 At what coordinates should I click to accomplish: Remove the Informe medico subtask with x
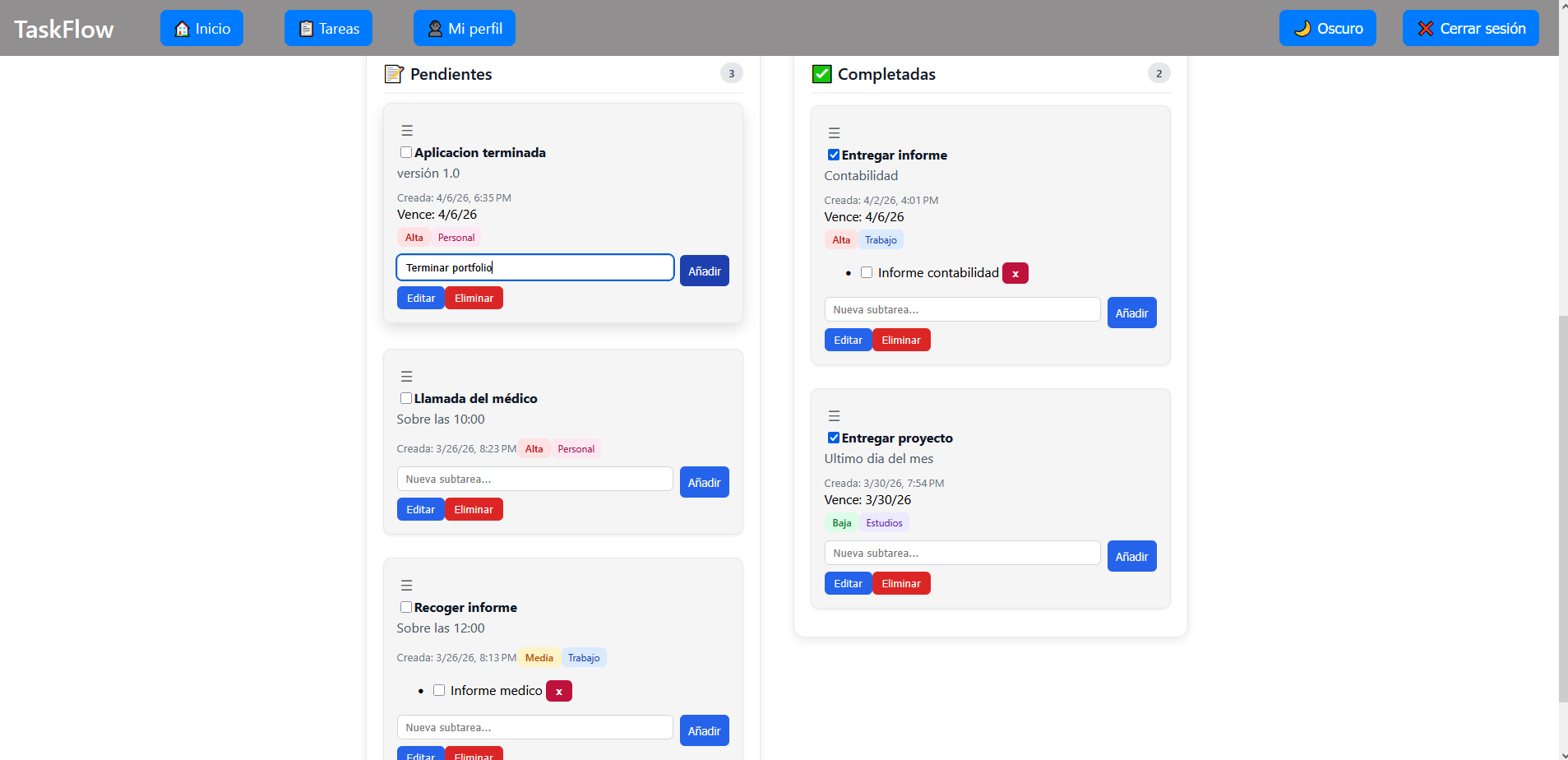point(558,692)
